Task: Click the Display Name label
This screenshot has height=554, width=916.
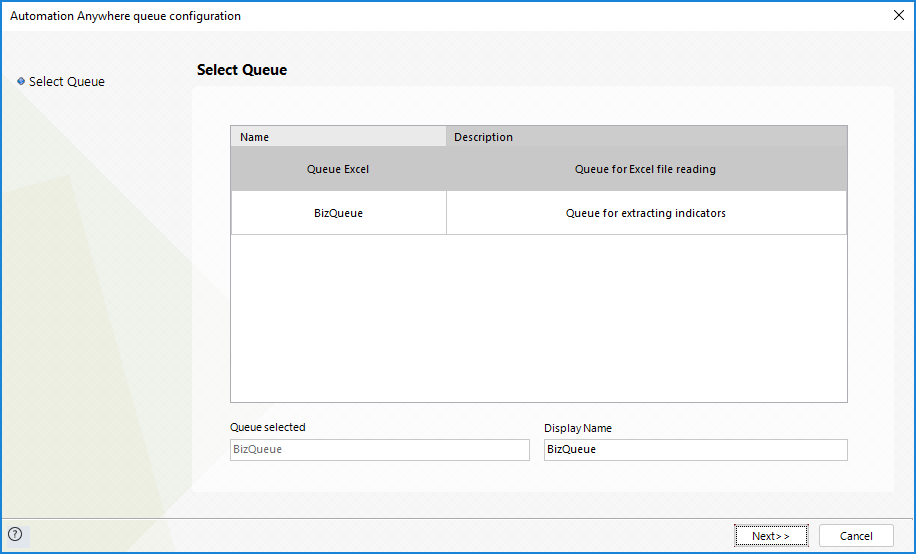Action: pos(578,428)
